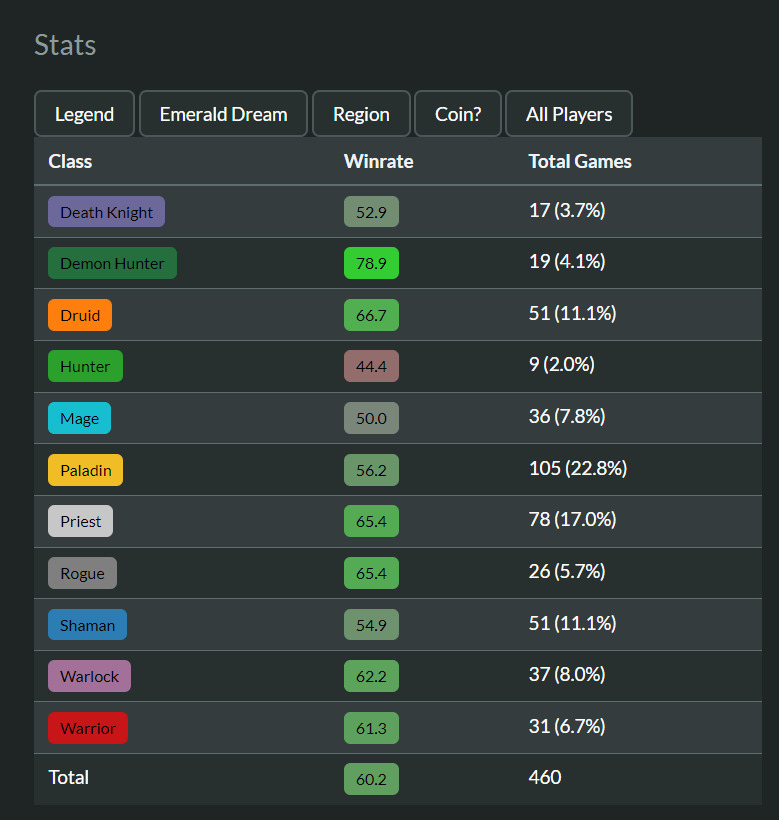Select the Demon Hunter class badge
Viewport: 779px width, 820px height.
click(112, 264)
